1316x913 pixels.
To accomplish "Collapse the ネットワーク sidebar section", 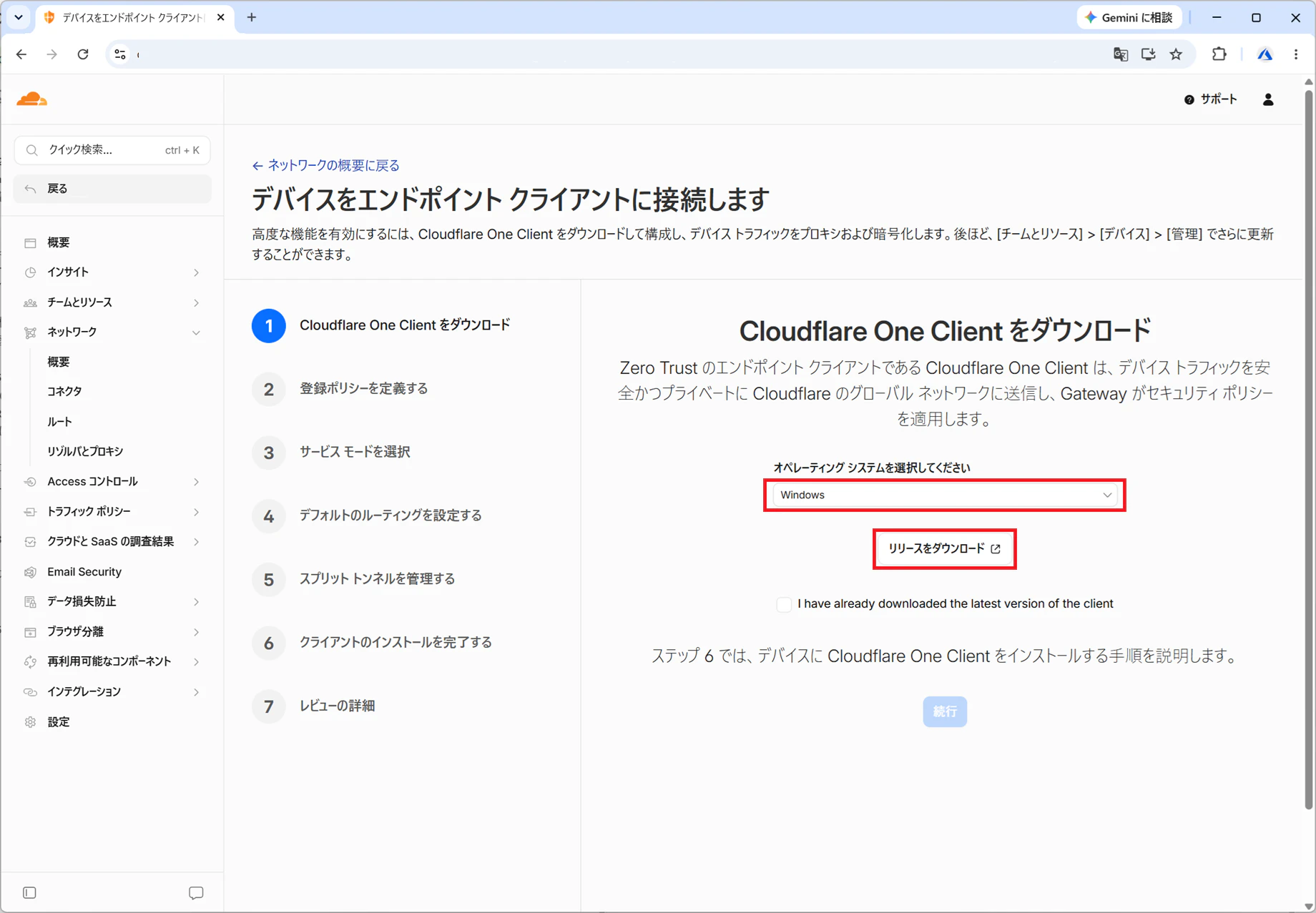I will click(112, 332).
